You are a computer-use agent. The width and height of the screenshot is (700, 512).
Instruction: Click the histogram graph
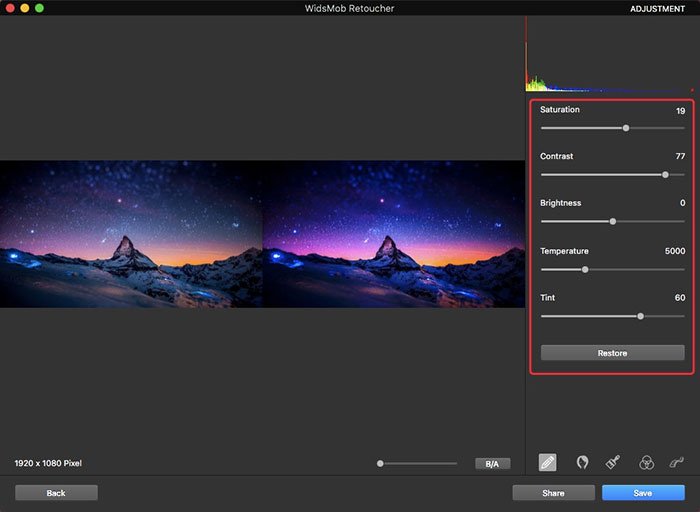click(610, 54)
